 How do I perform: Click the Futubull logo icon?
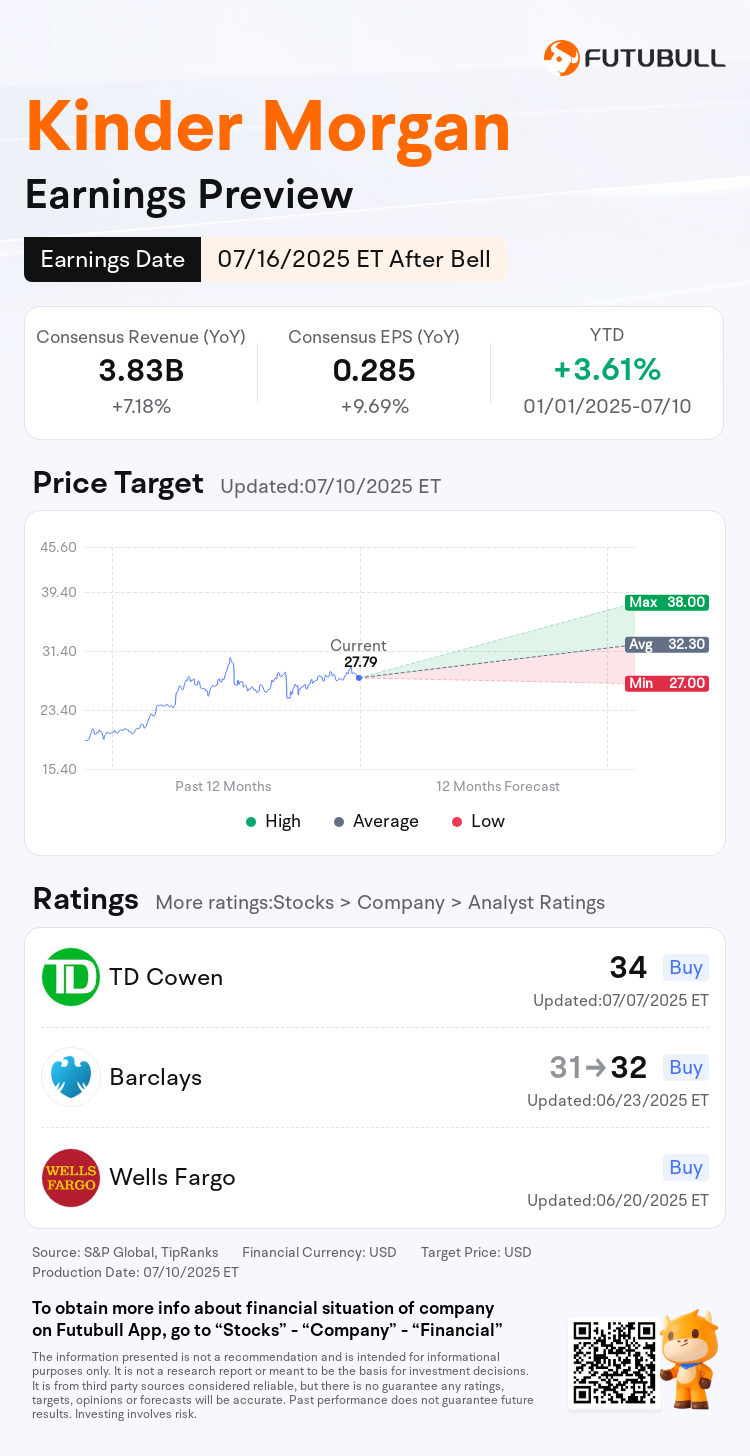coord(561,58)
